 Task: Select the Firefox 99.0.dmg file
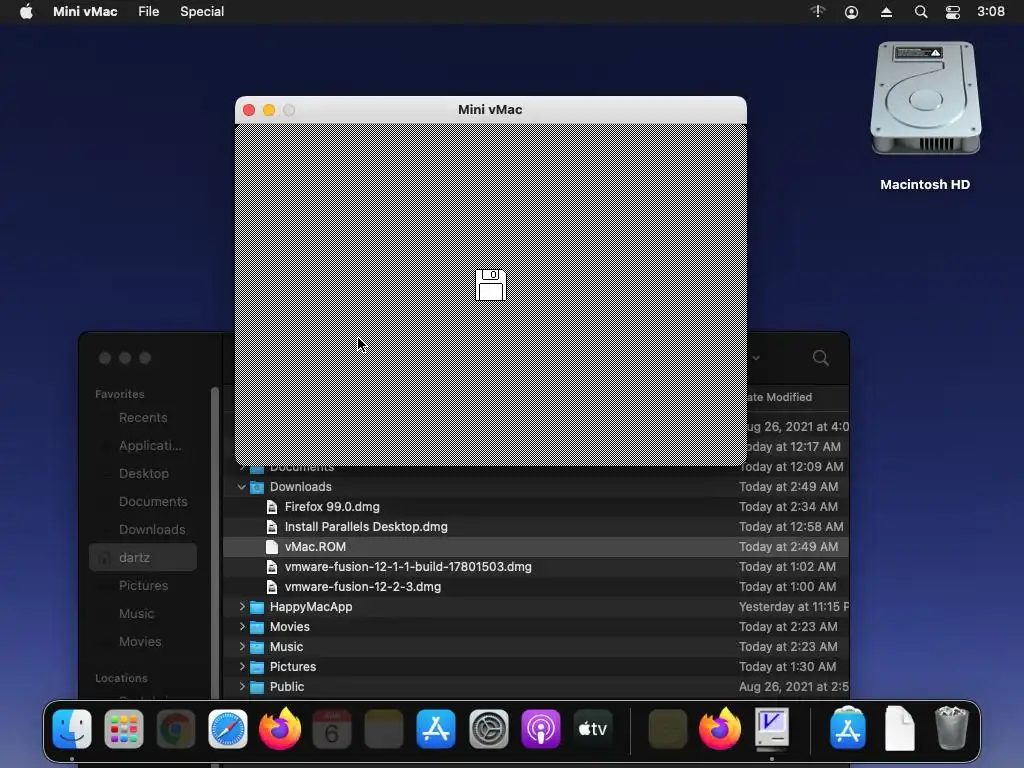(x=536, y=507)
